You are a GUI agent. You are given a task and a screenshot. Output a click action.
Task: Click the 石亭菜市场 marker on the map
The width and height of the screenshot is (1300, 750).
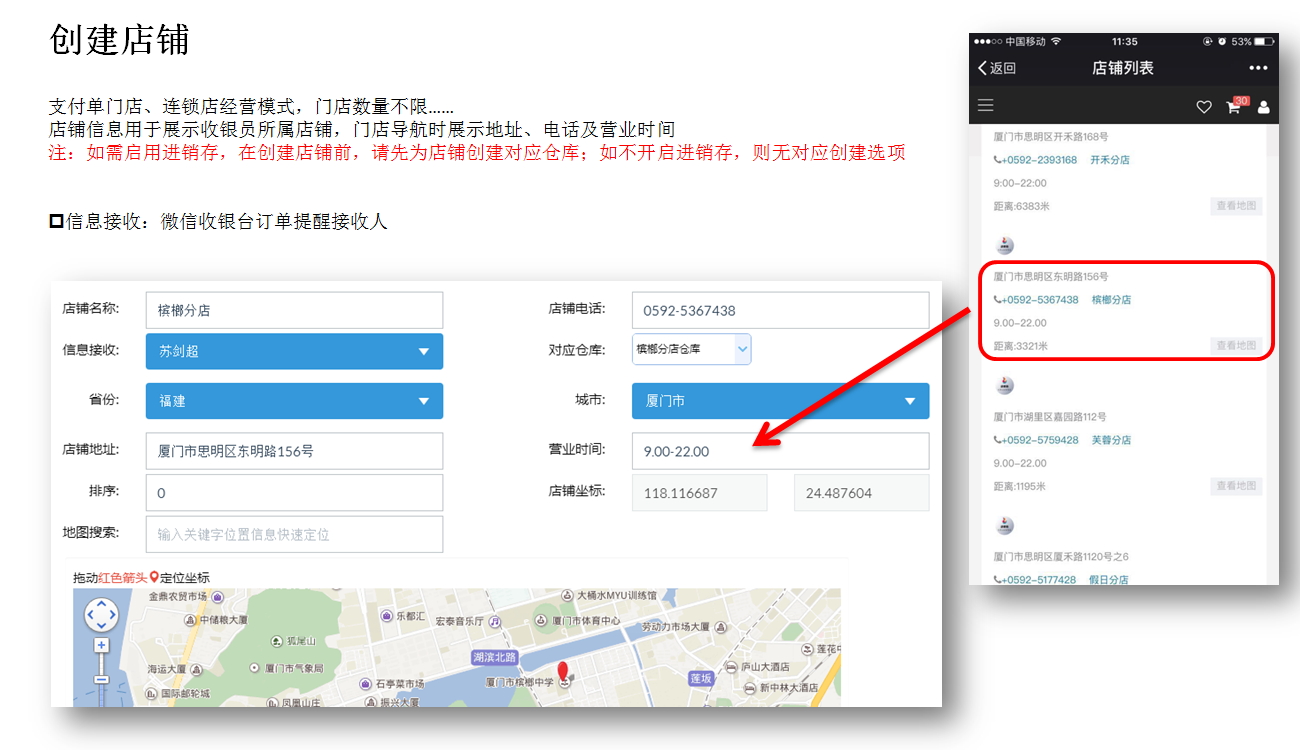pos(366,684)
